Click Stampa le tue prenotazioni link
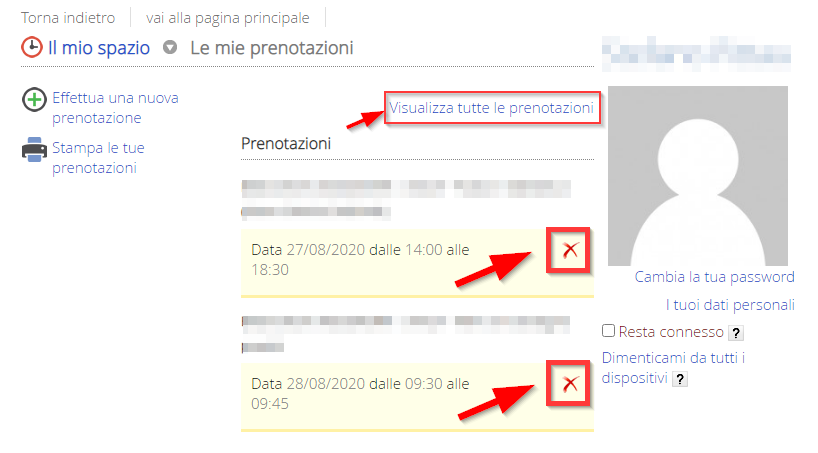Image resolution: width=818 pixels, height=453 pixels. [x=98, y=158]
